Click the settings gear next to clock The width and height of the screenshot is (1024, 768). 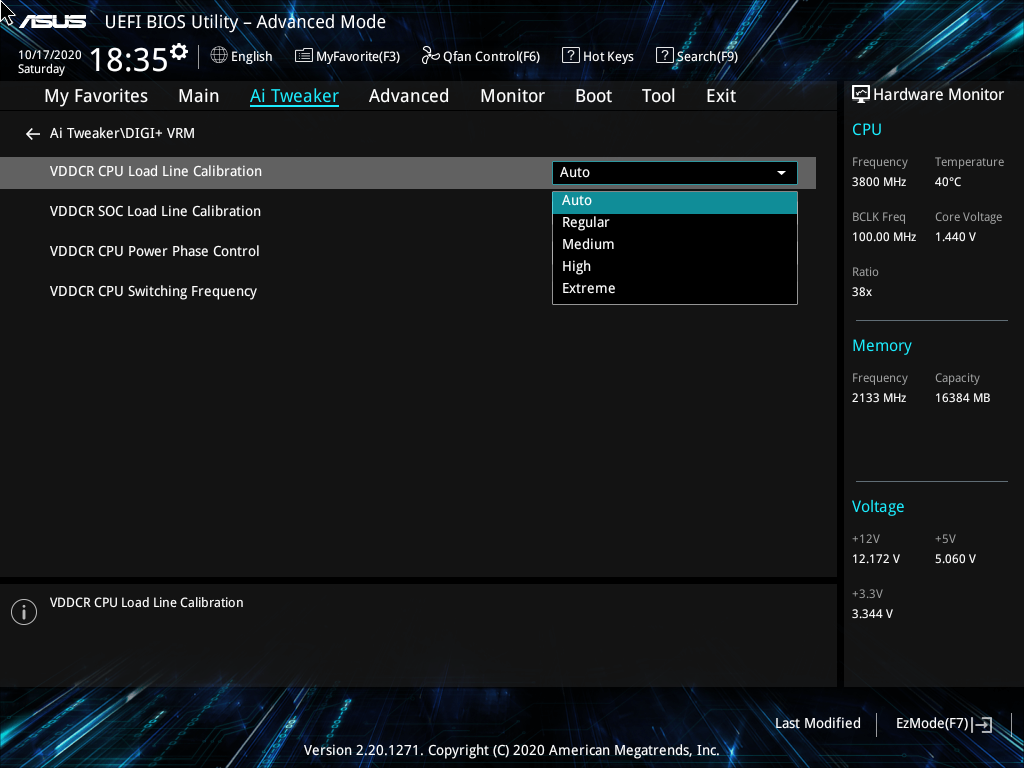[x=179, y=52]
